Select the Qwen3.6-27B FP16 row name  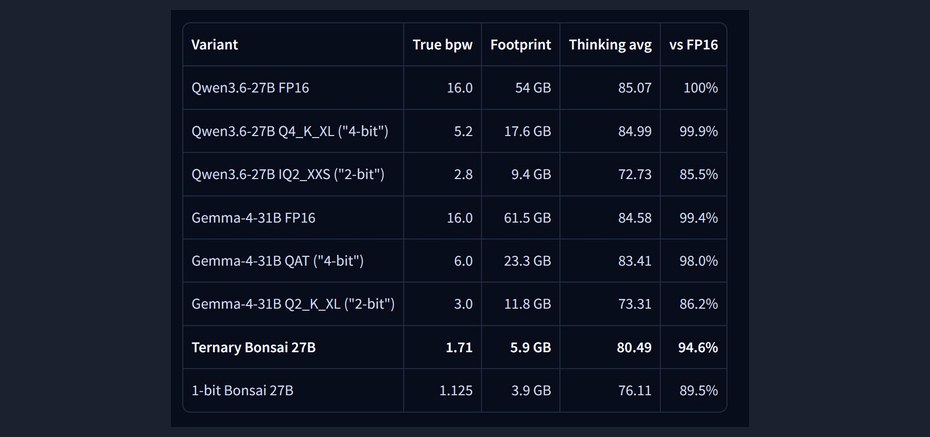click(x=250, y=88)
